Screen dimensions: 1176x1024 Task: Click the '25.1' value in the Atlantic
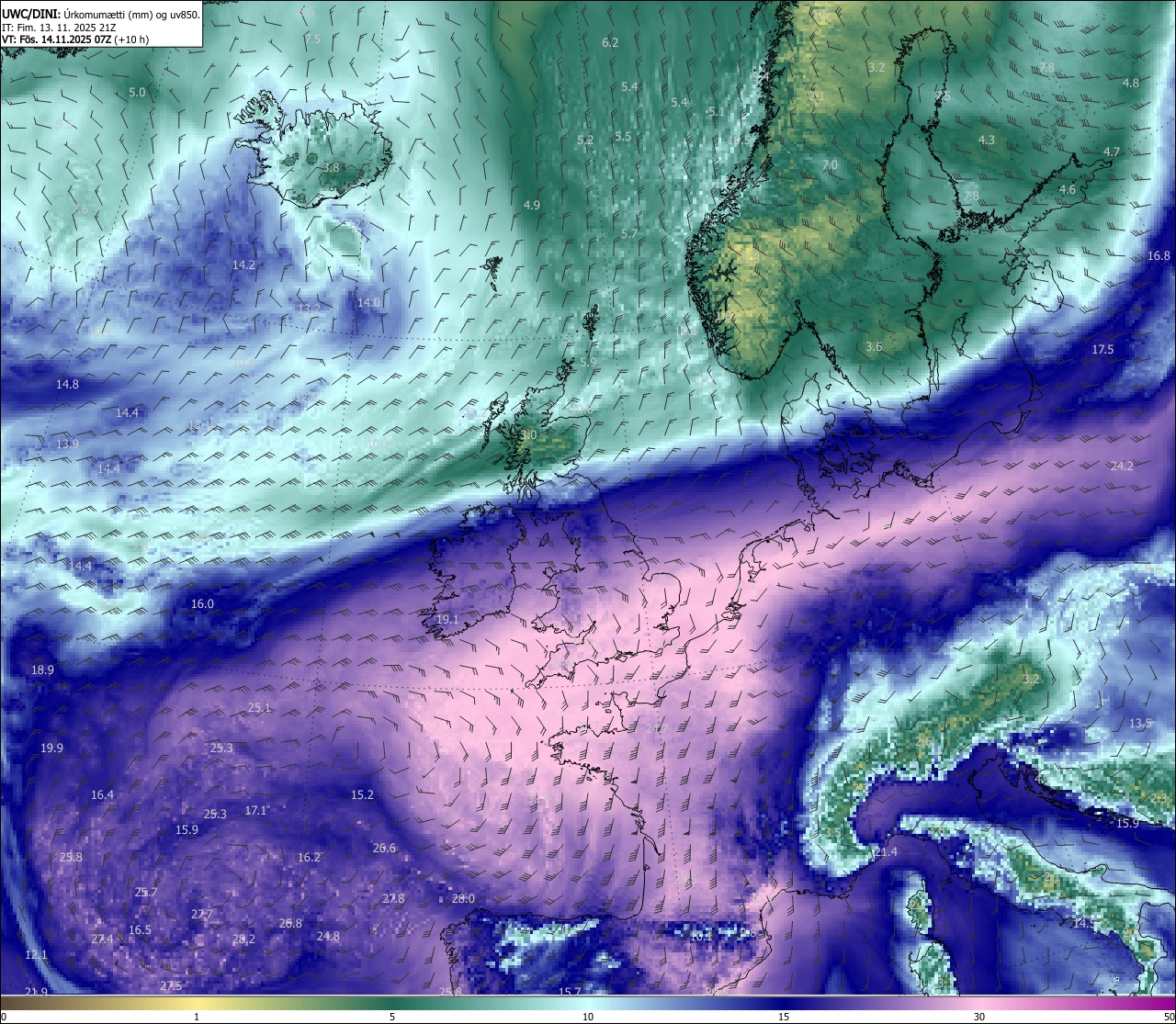click(x=259, y=708)
